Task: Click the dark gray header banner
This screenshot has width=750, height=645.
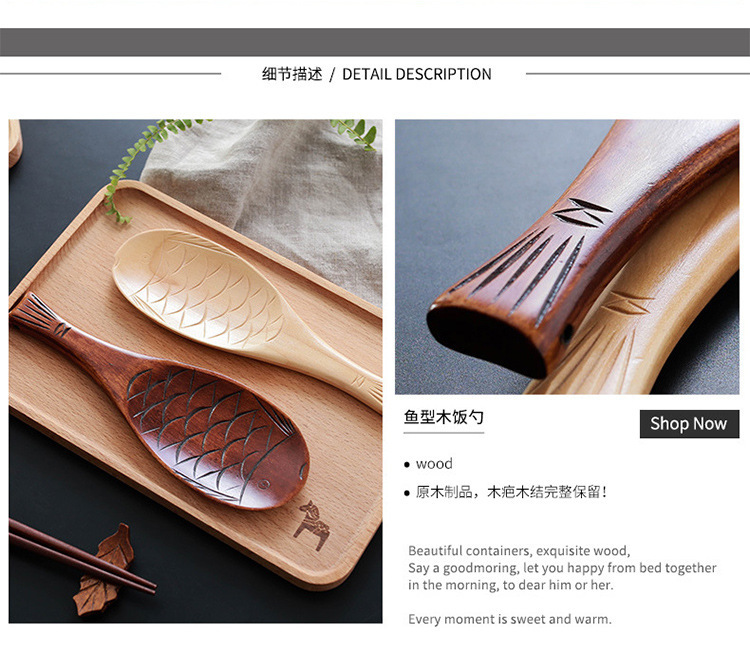Action: (375, 42)
